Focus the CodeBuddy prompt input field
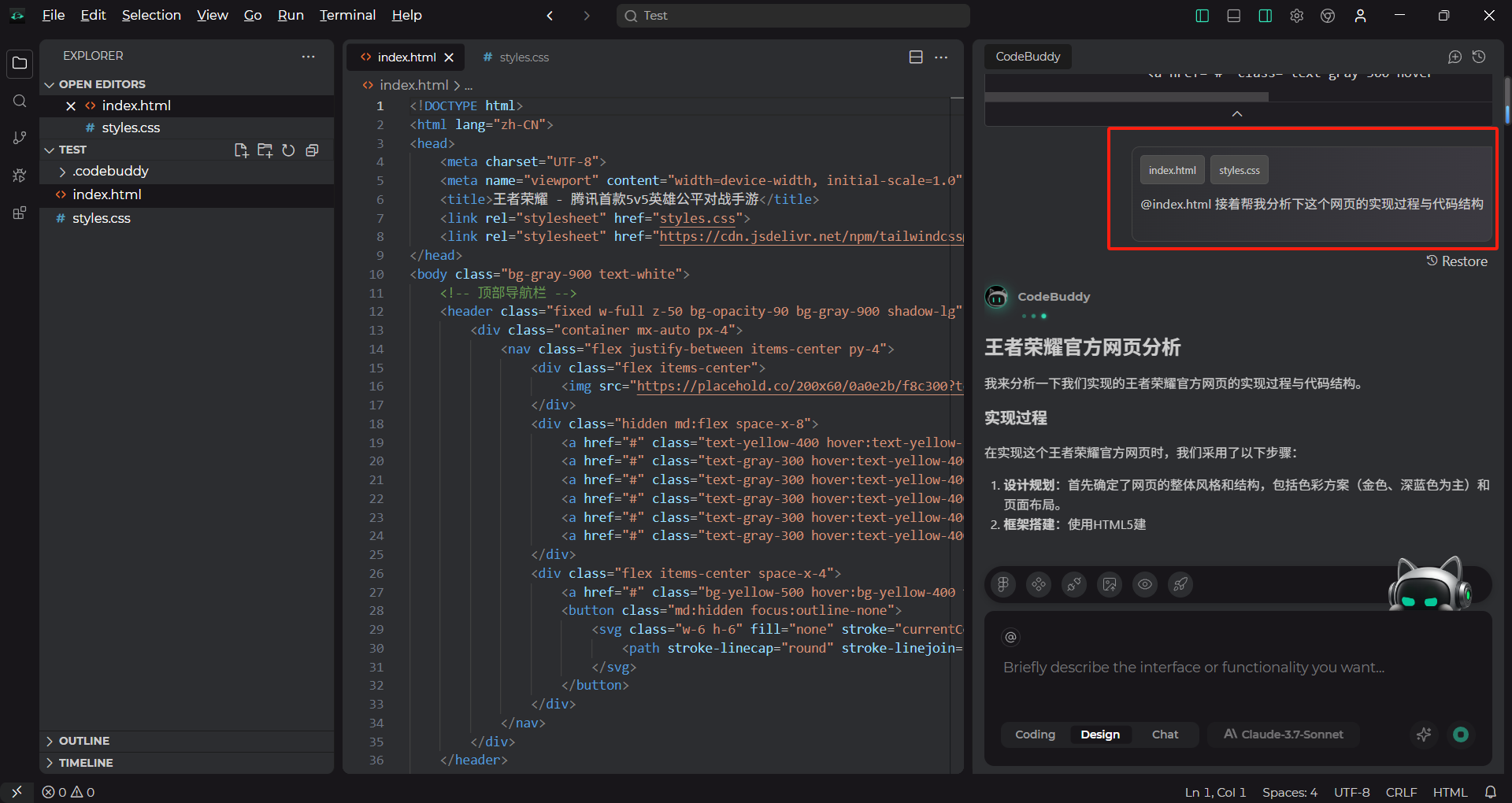 point(1238,668)
